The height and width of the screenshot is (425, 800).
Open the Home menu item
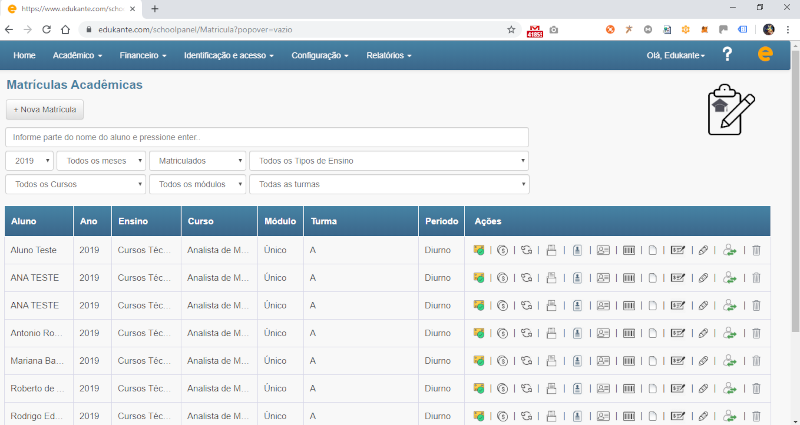pyautogui.click(x=24, y=55)
